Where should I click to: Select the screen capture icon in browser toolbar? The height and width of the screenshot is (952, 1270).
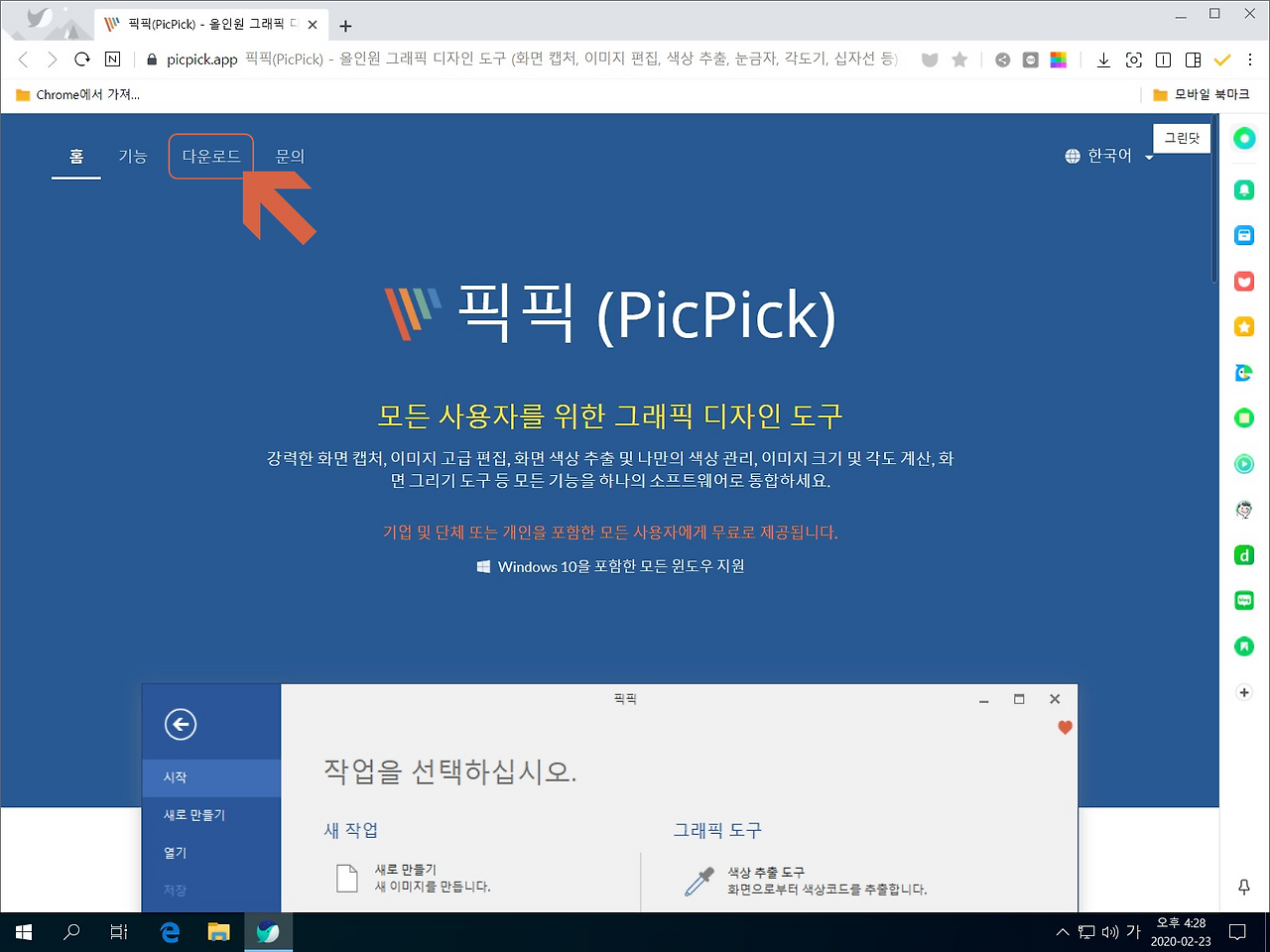point(1134,59)
